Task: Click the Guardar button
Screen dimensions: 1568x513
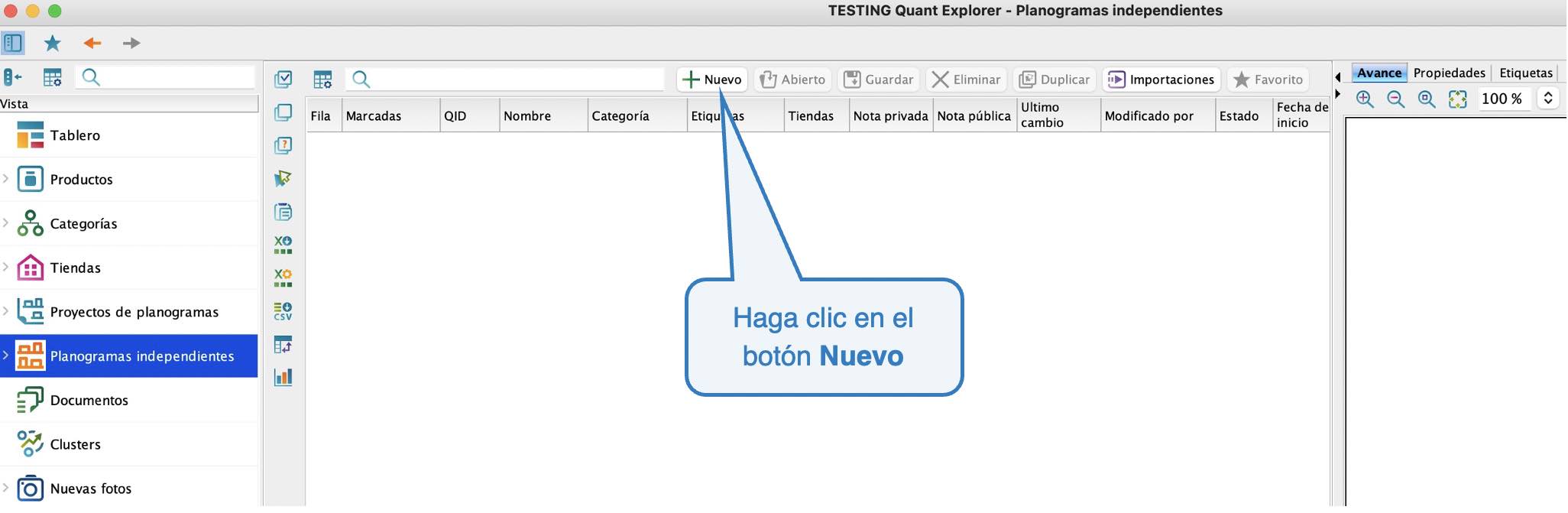Action: (878, 80)
